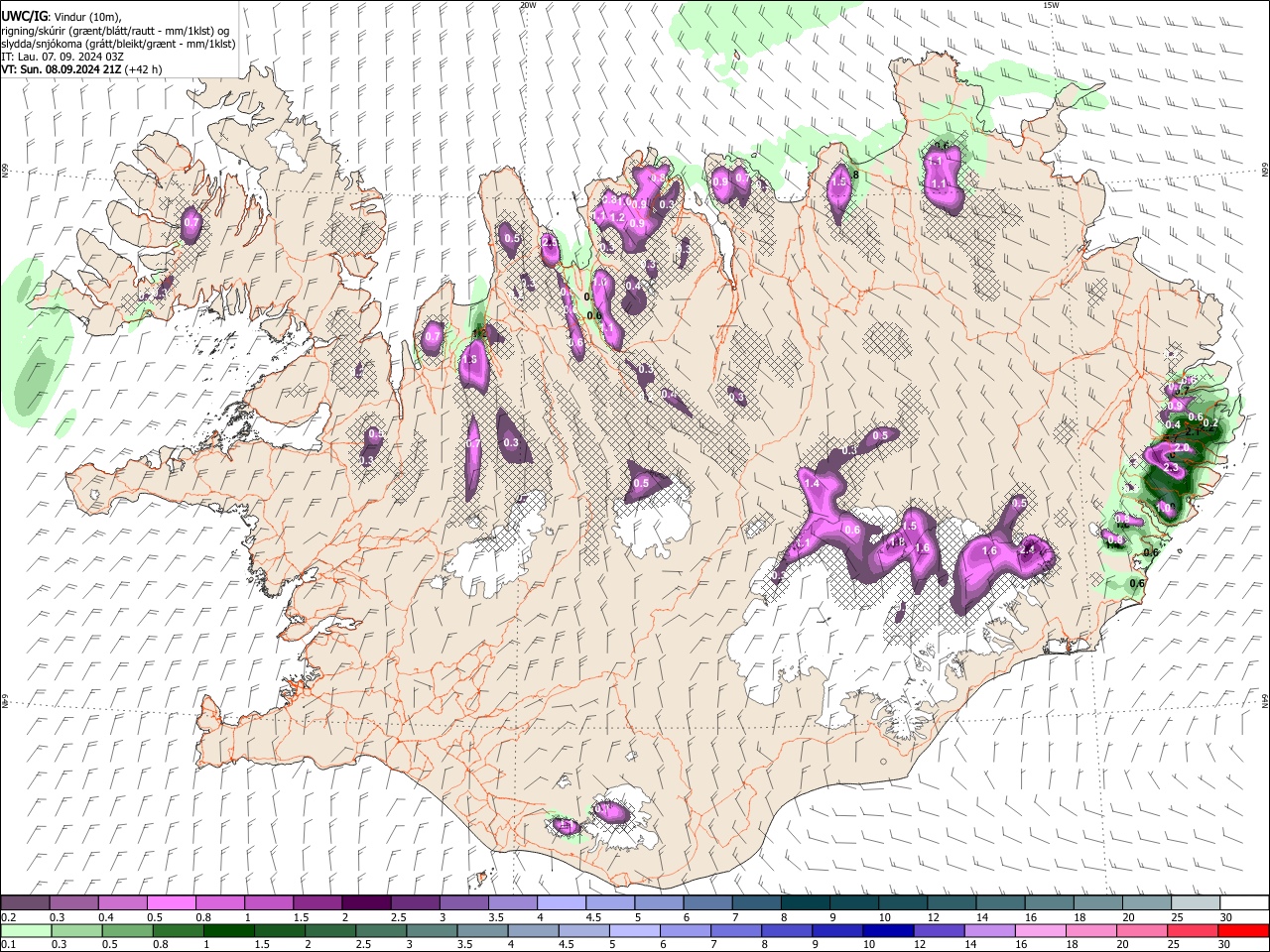
Task: Click the 2.5 snowfall value on the map
Action: pos(551,242)
